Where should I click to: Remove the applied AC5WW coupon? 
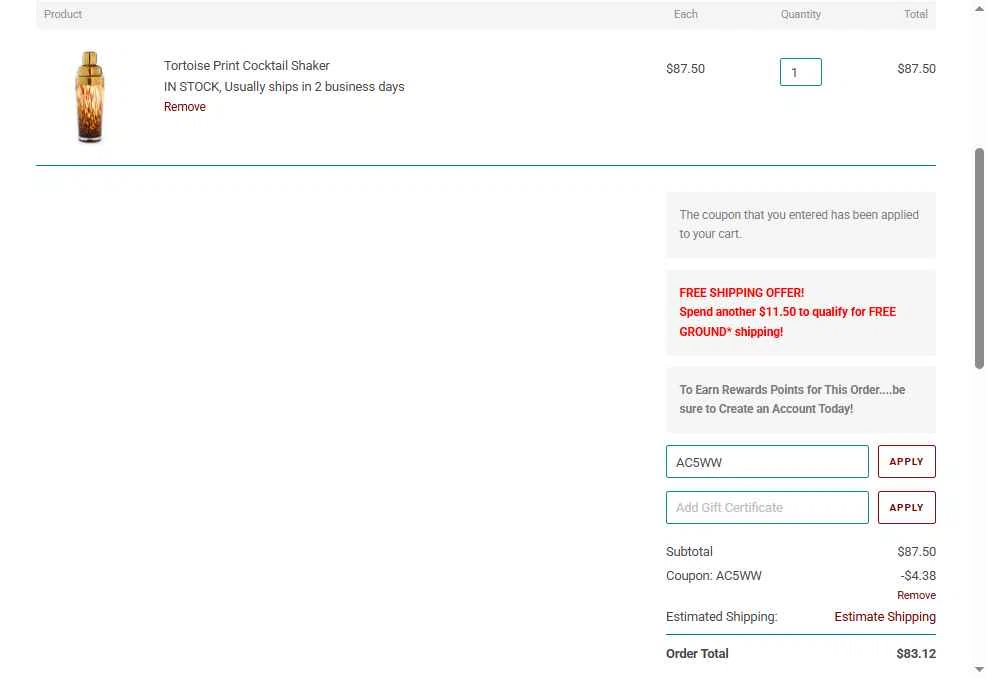pyautogui.click(x=916, y=595)
